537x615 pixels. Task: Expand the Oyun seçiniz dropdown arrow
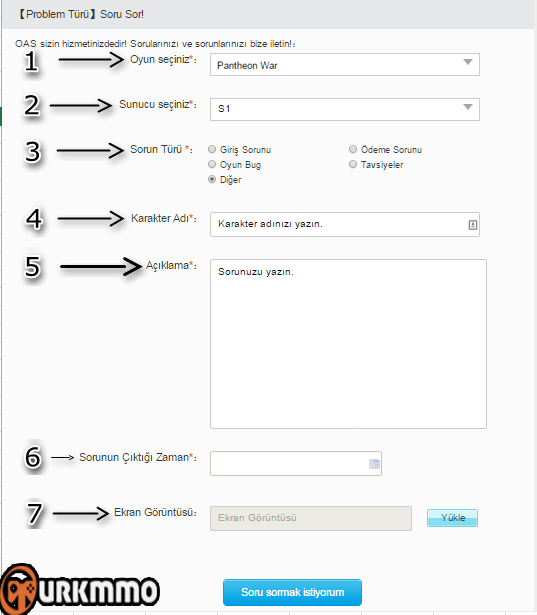tap(468, 62)
